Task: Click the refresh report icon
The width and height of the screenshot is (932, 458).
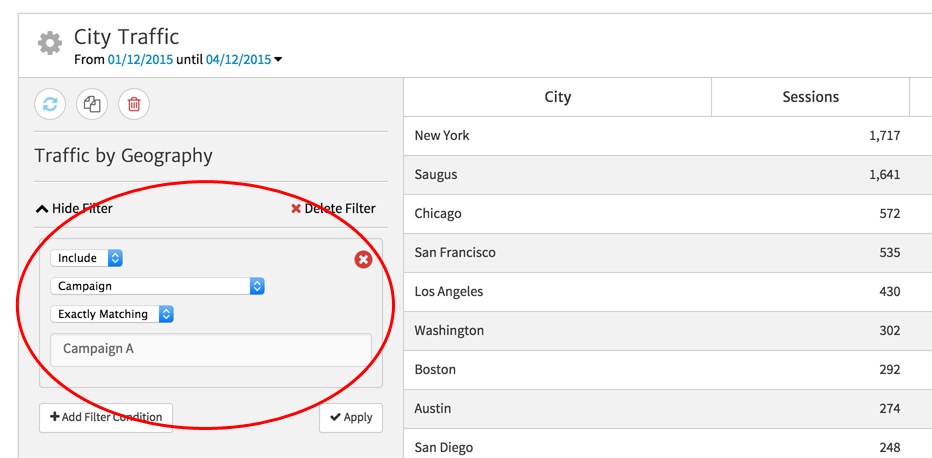Action: (x=50, y=104)
